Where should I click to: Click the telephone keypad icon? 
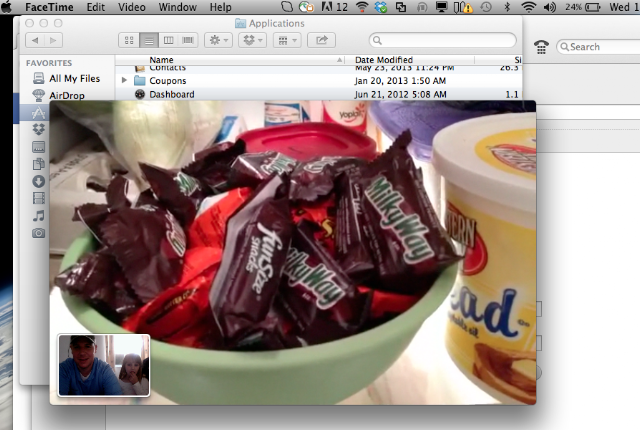point(541,47)
